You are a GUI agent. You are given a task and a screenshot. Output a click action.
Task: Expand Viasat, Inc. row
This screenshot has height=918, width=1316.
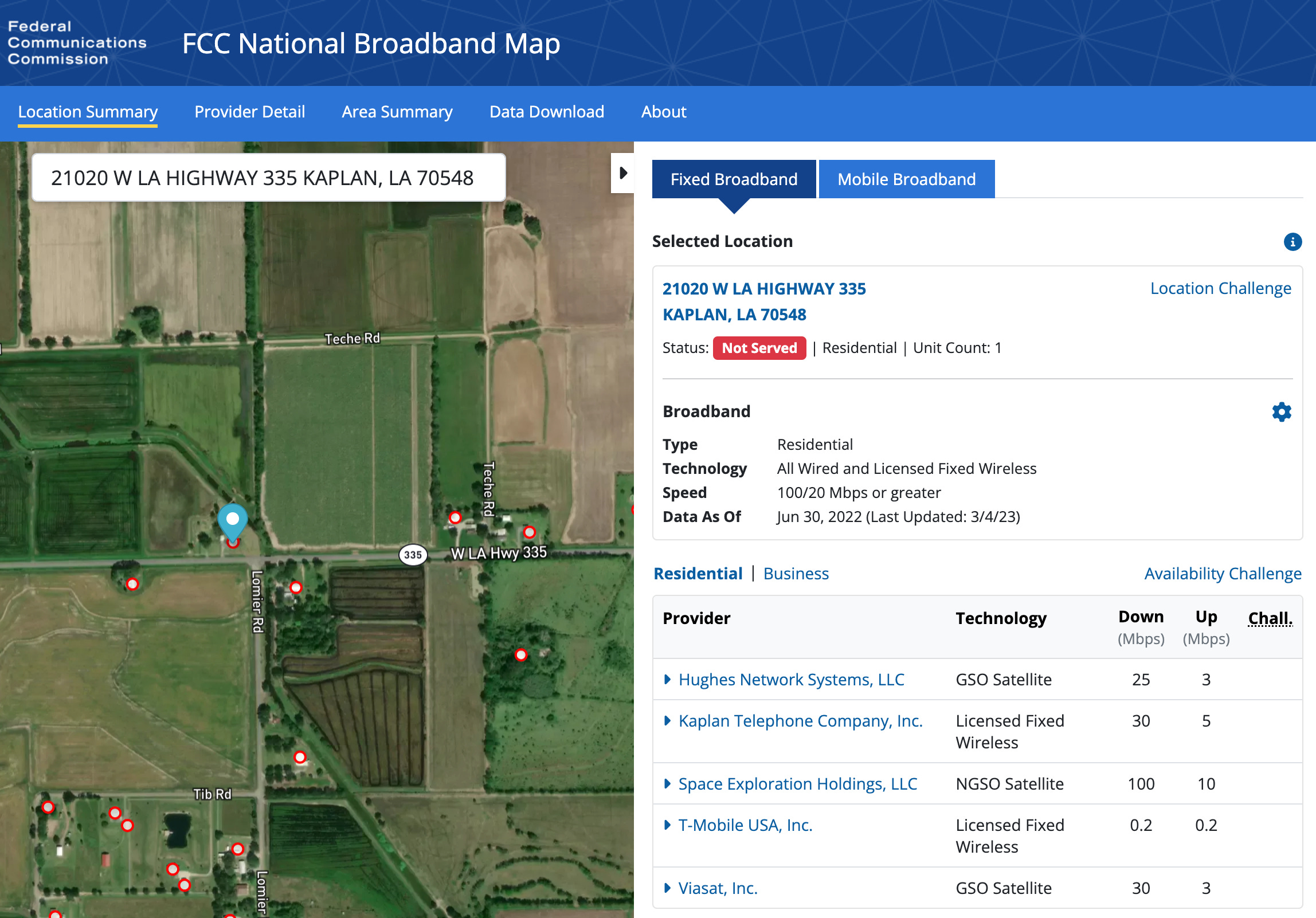coord(667,888)
